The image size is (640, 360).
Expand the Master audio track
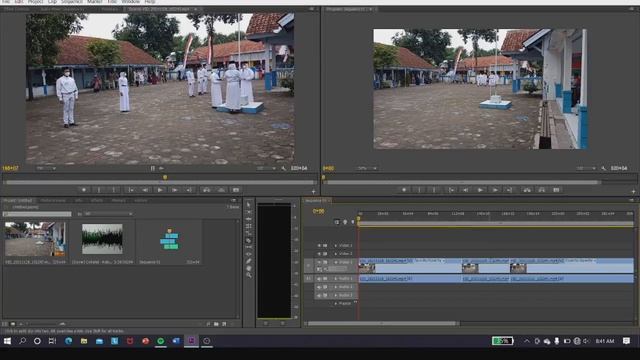coord(336,304)
